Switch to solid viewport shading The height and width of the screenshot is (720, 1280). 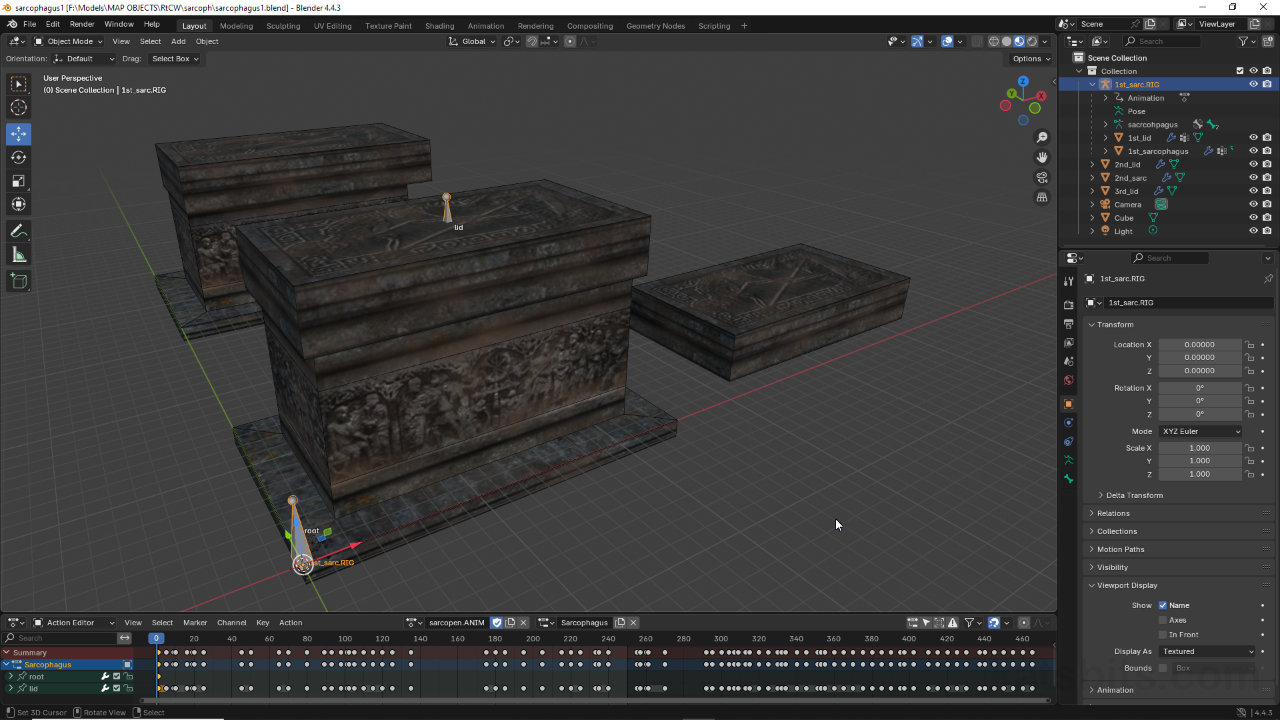click(1006, 41)
